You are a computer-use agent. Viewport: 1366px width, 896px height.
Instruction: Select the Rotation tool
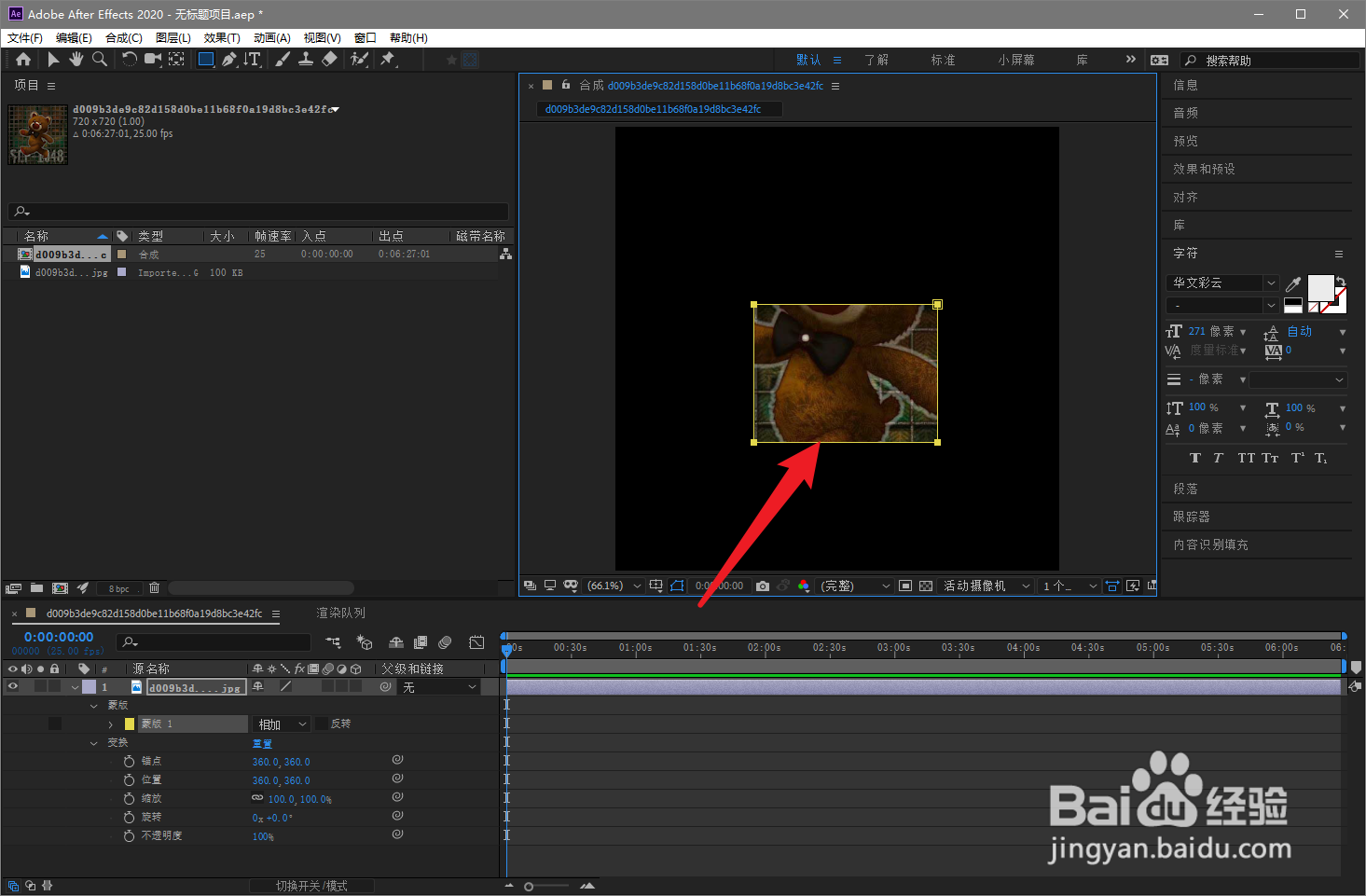(130, 60)
